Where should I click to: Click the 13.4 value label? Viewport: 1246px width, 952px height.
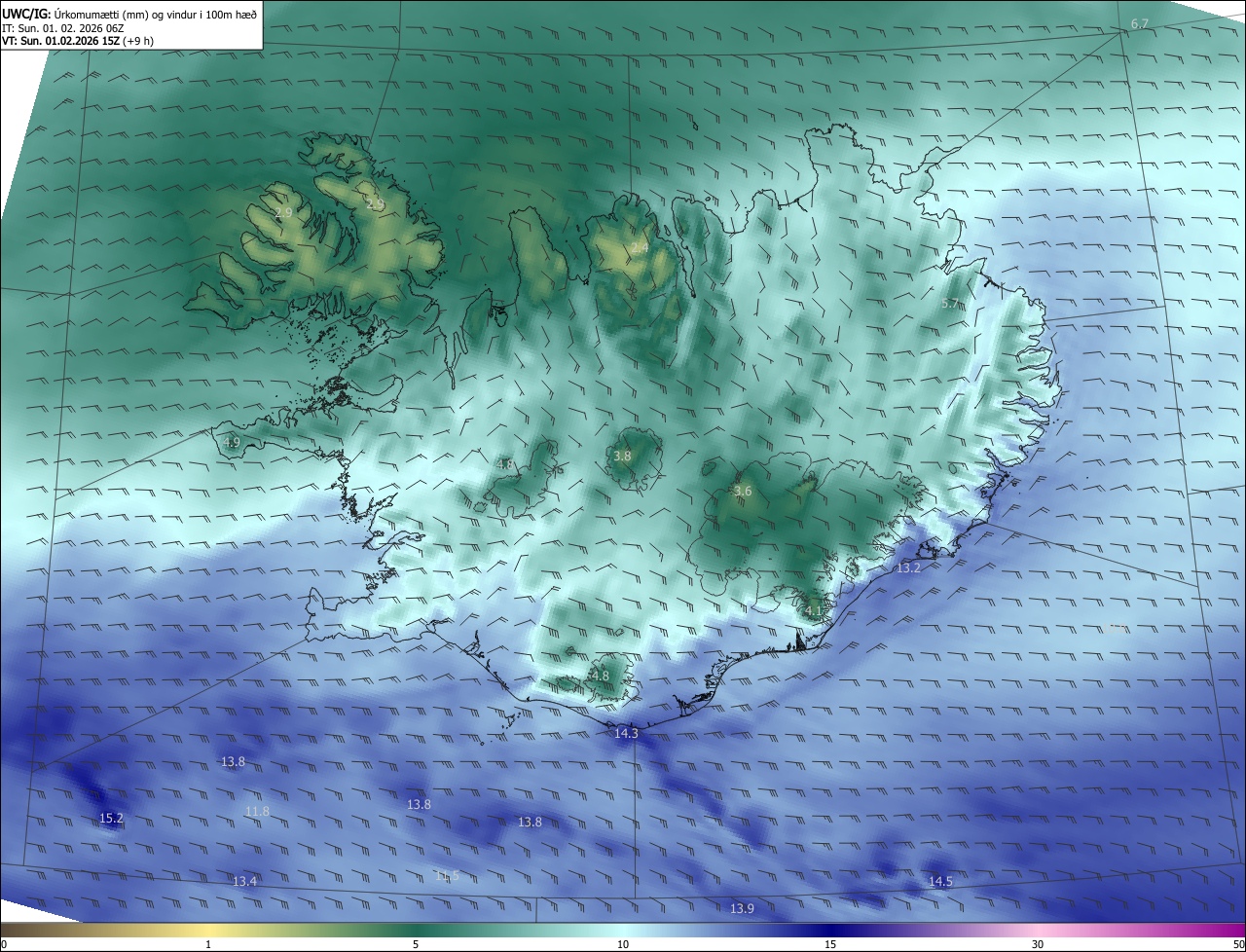[245, 881]
